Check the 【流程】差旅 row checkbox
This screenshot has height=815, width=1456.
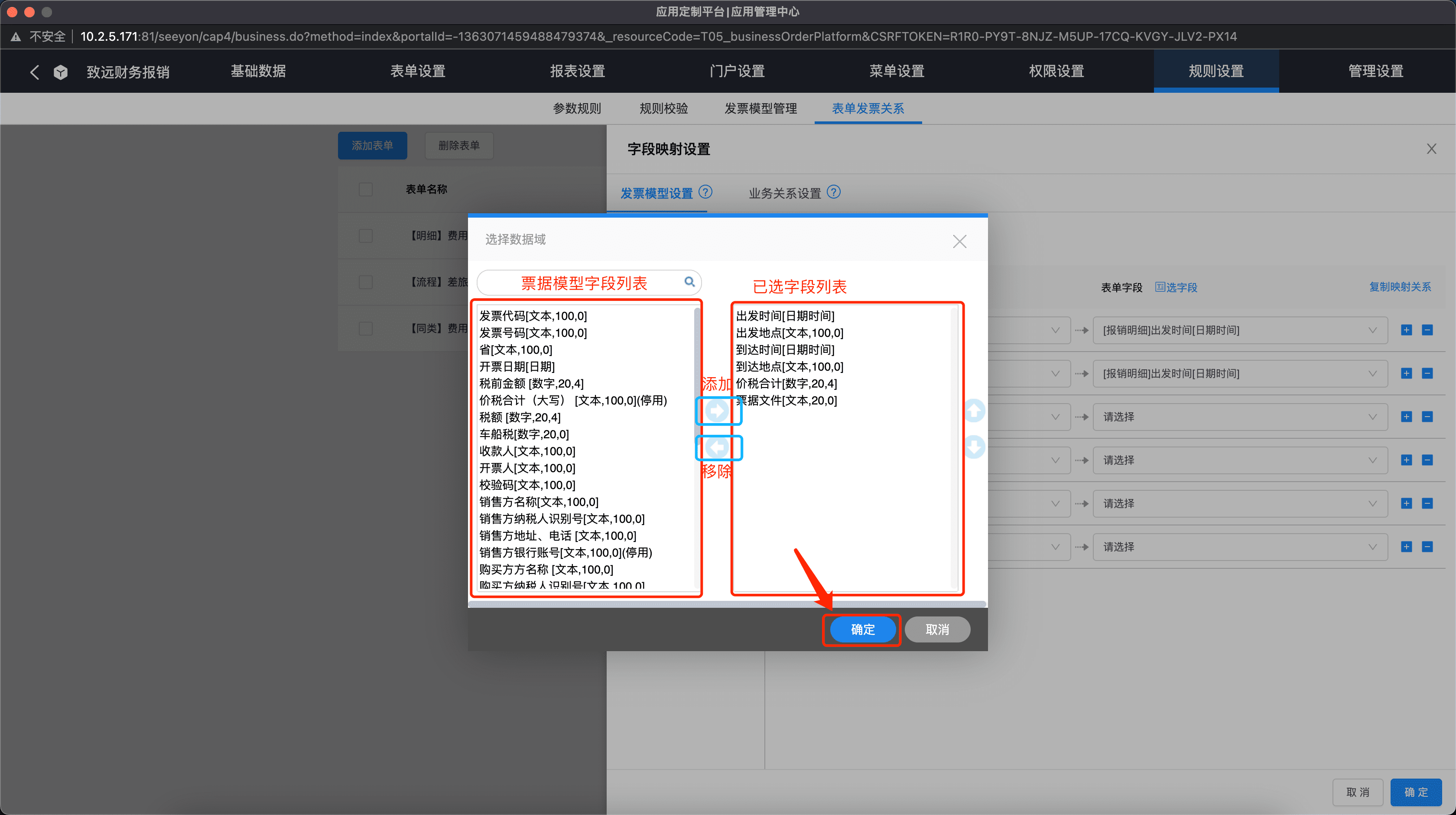(x=366, y=282)
